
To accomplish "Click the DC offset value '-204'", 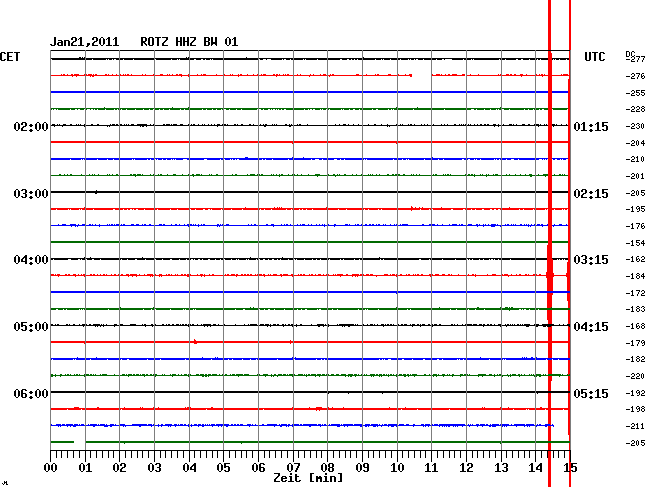I will tap(635, 143).
